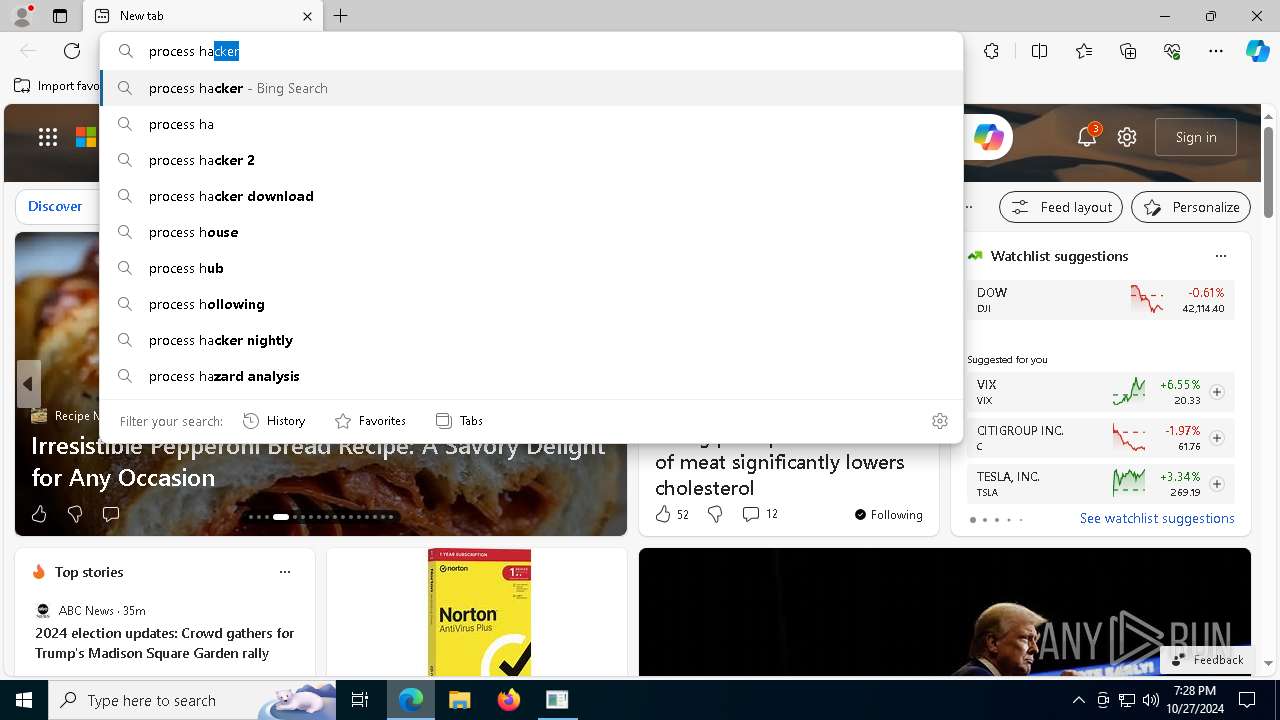This screenshot has height=720, width=1280.
Task: Open Settings and more menu
Action: click(1216, 51)
